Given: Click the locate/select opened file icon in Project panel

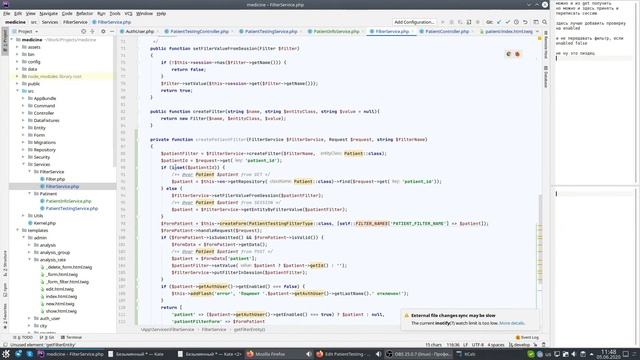Looking at the screenshot, I should coord(83,31).
